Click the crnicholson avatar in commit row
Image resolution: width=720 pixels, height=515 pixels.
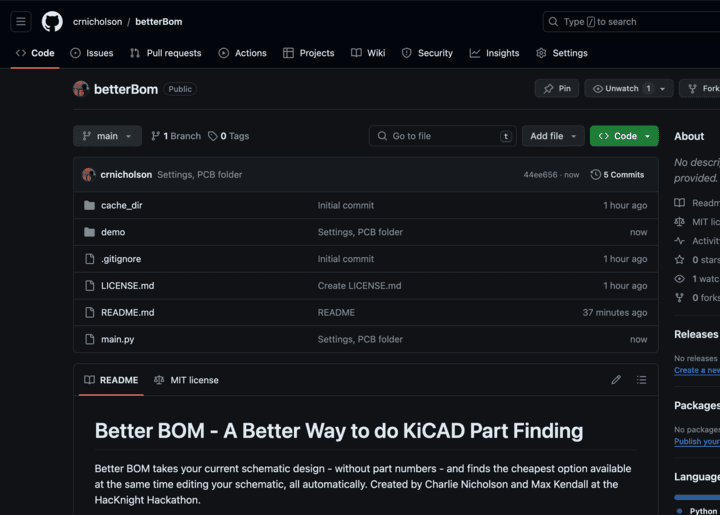(x=89, y=175)
